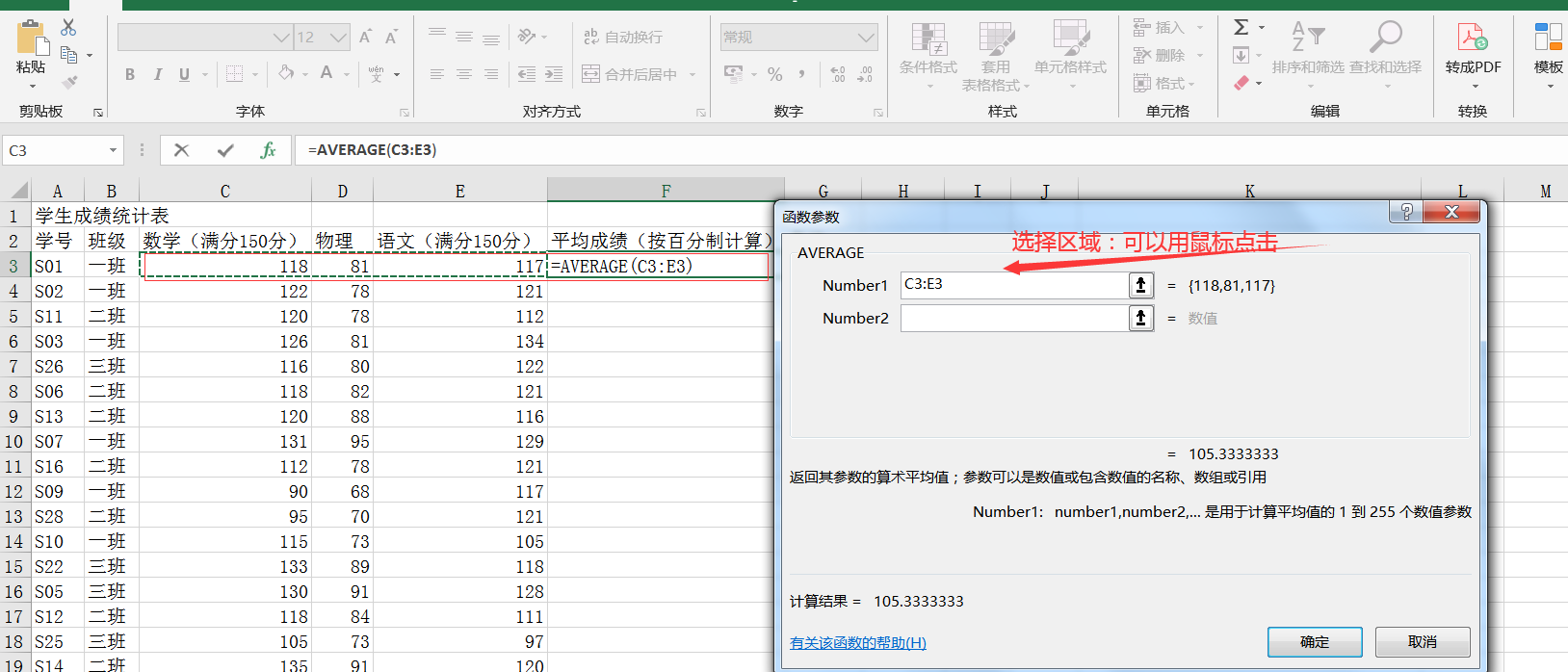Toggle 自动换行 wrap text
This screenshot has height=672, width=1568.
coord(623,37)
